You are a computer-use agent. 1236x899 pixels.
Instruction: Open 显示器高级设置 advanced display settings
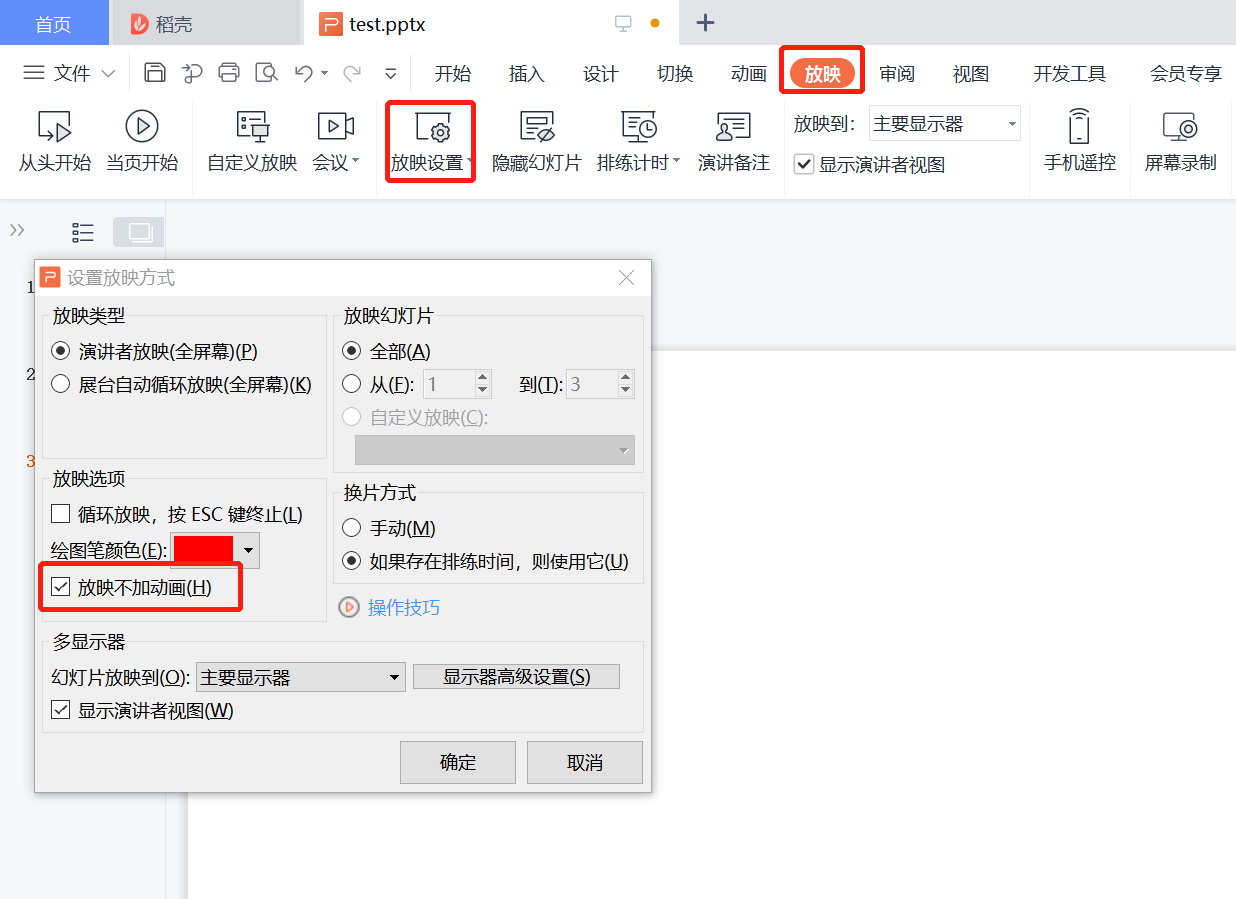[516, 676]
